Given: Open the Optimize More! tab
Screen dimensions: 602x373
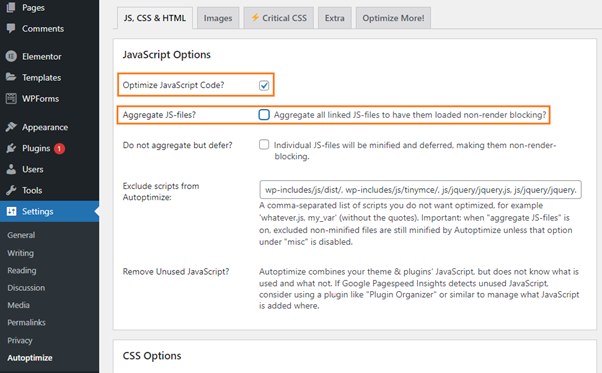Looking at the screenshot, I should click(x=393, y=18).
